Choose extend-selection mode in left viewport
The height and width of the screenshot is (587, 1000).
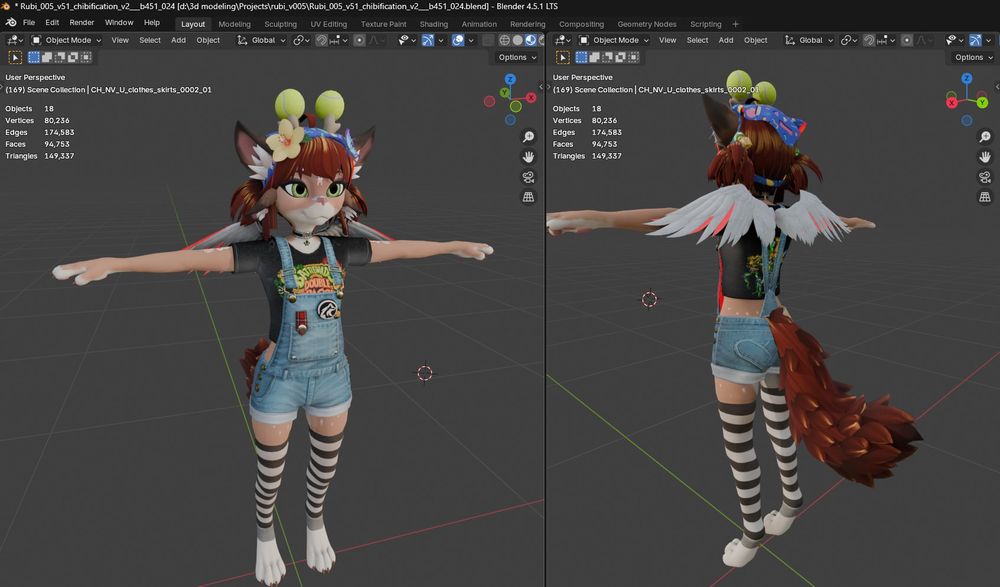click(x=47, y=57)
